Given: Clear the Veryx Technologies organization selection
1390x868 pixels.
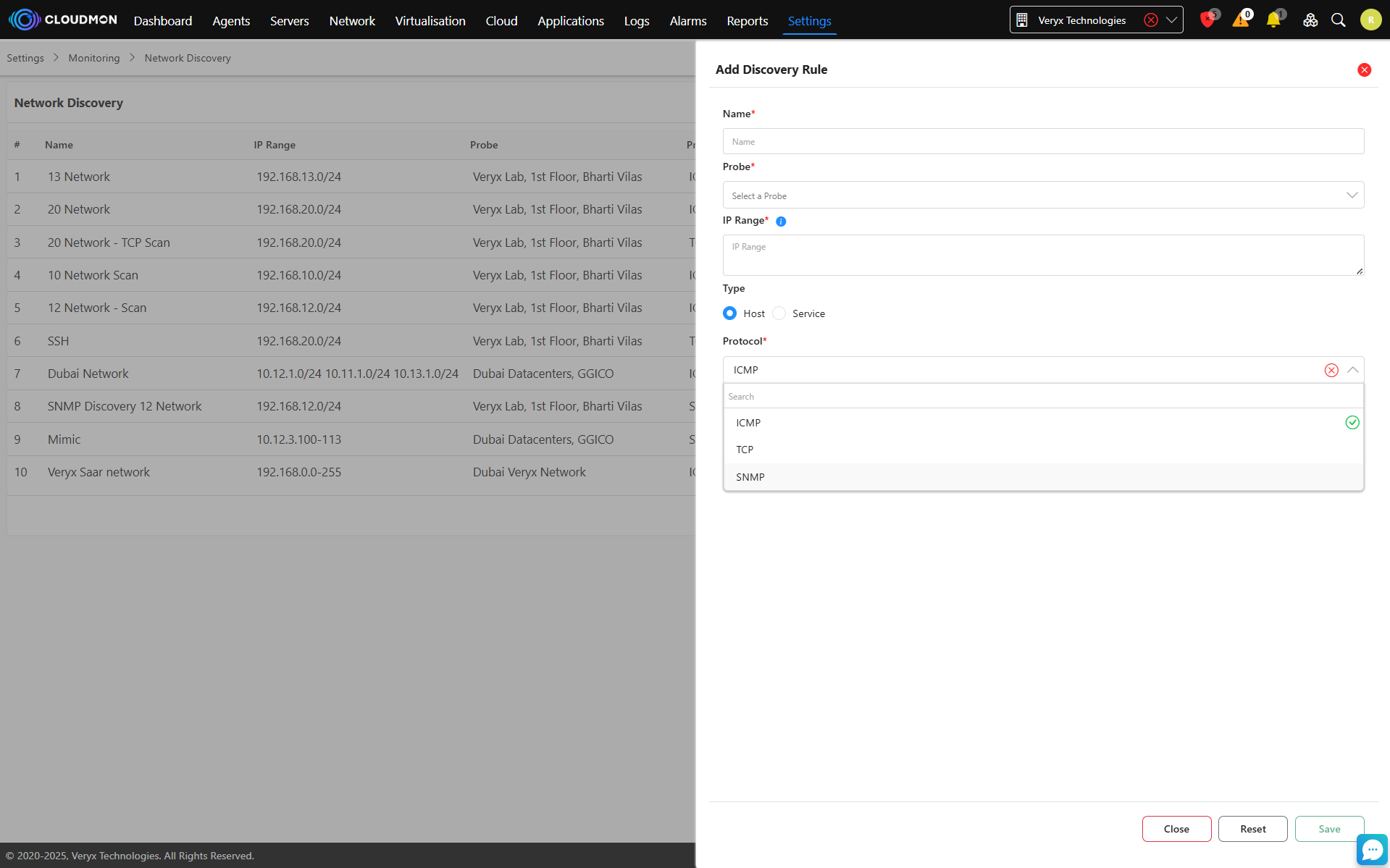Looking at the screenshot, I should click(x=1150, y=20).
